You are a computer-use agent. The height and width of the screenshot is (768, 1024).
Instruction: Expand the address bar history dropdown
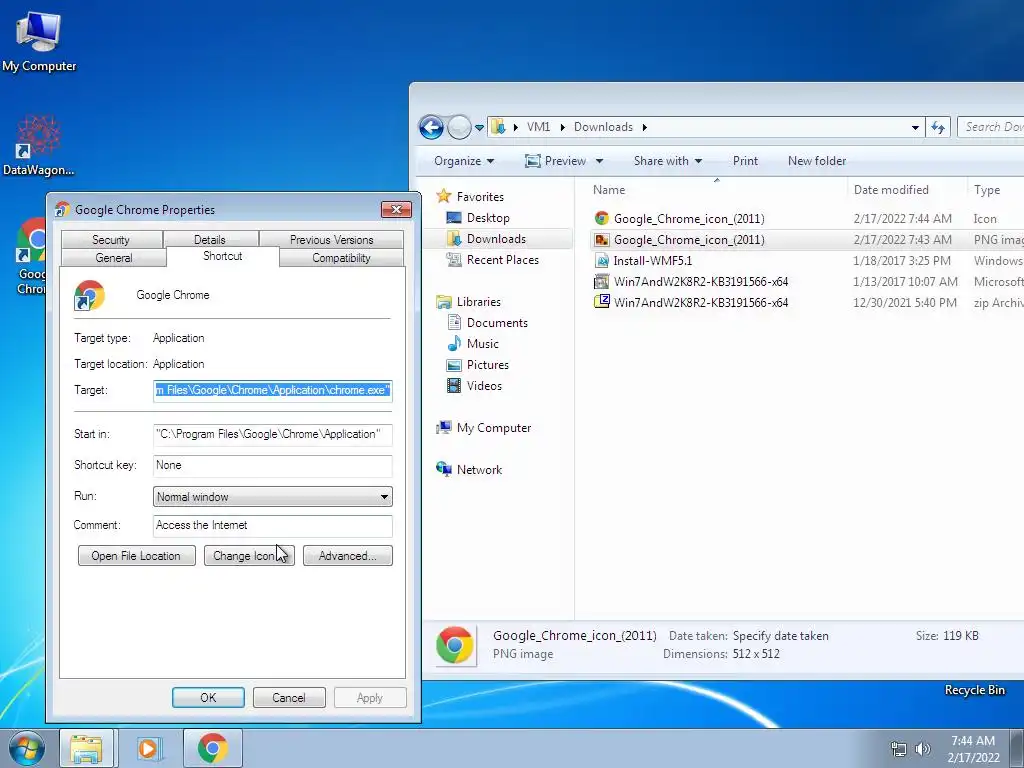tap(915, 127)
